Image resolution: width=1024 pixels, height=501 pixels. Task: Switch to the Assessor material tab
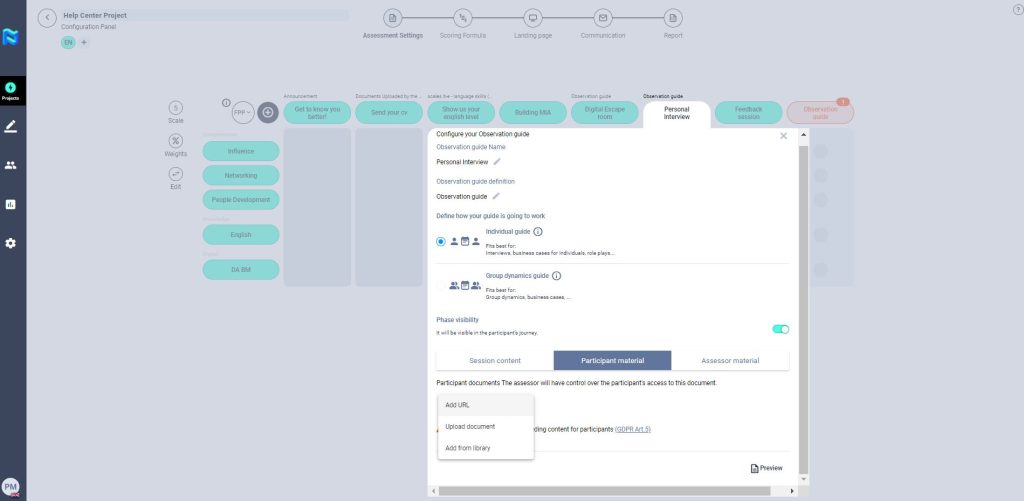tap(730, 360)
